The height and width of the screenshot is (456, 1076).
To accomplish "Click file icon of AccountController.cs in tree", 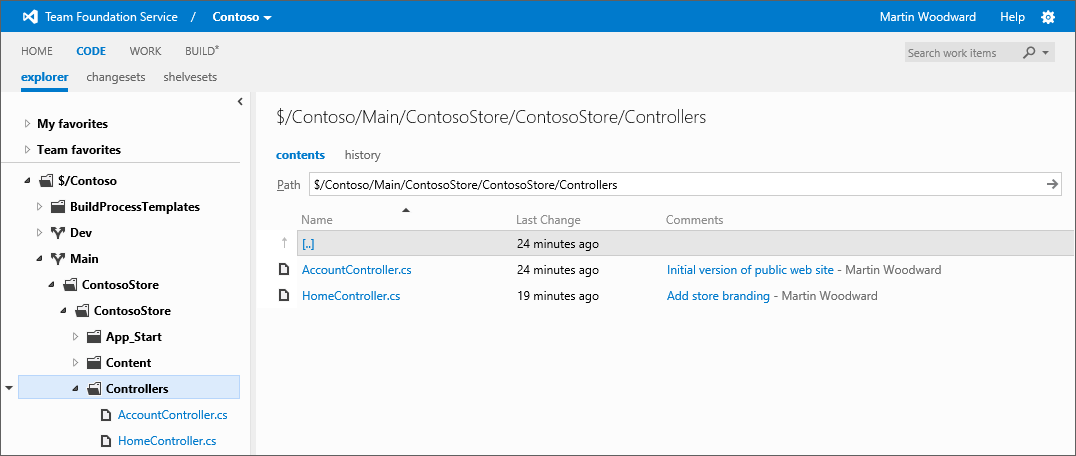I will [x=106, y=415].
